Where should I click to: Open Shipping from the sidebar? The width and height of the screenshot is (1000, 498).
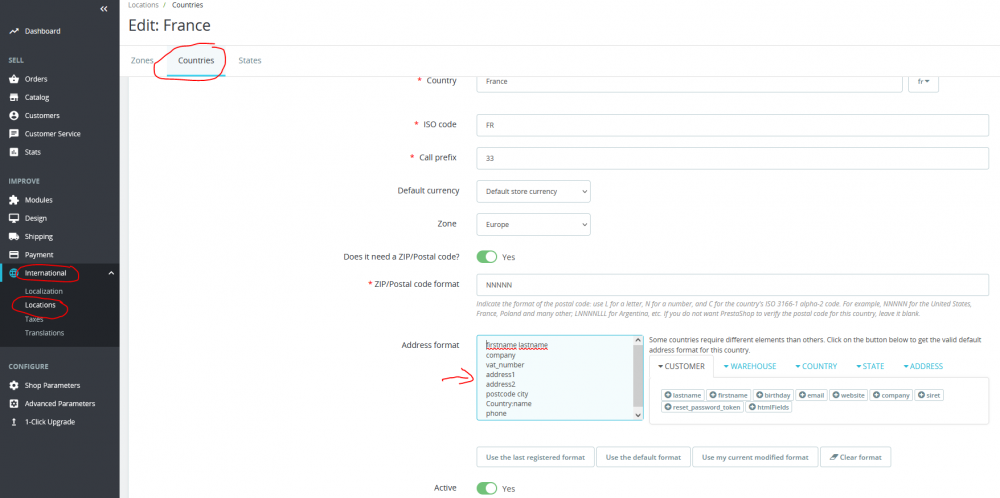click(38, 237)
